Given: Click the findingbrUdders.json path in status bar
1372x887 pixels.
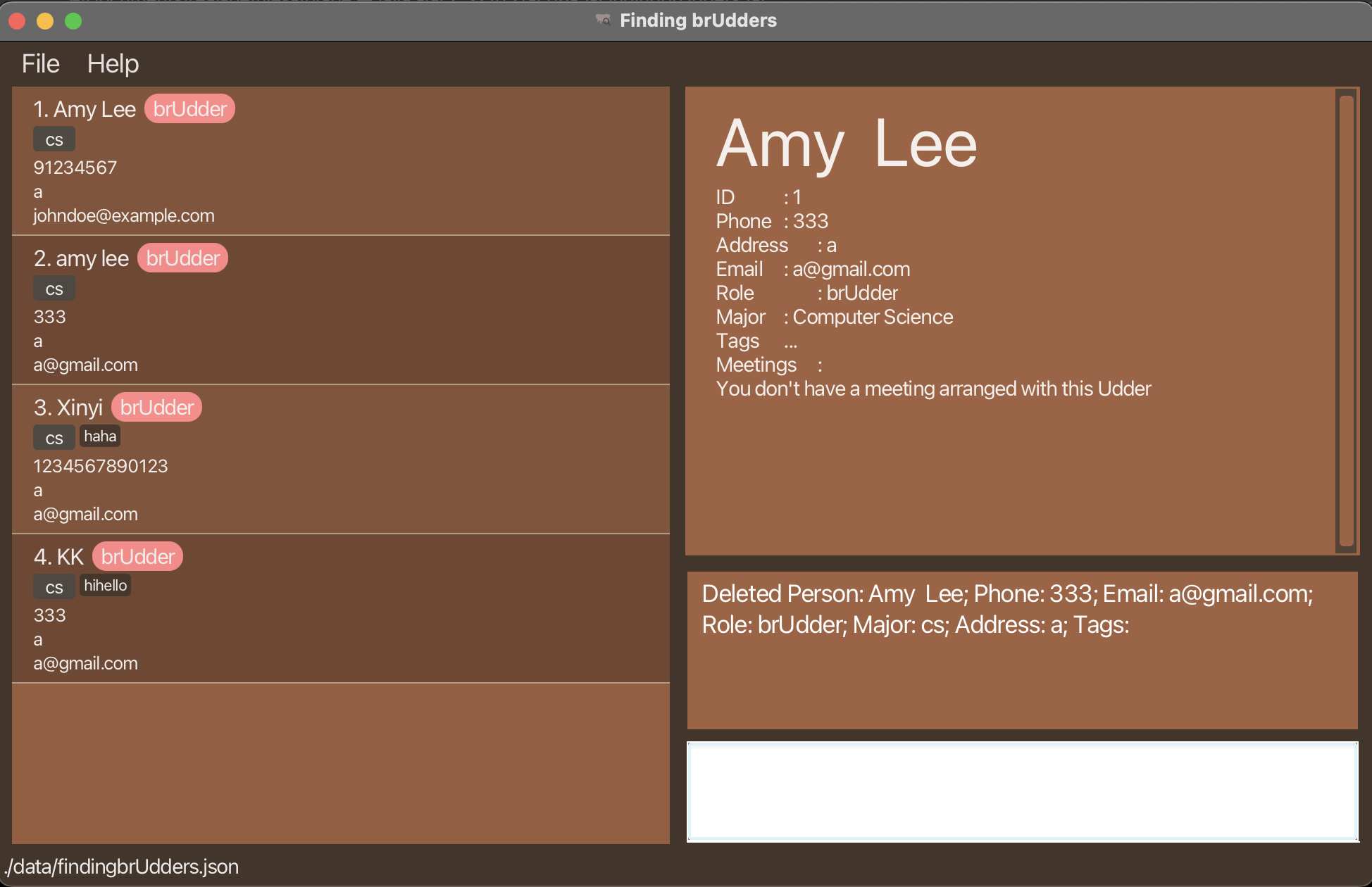Looking at the screenshot, I should point(121,867).
